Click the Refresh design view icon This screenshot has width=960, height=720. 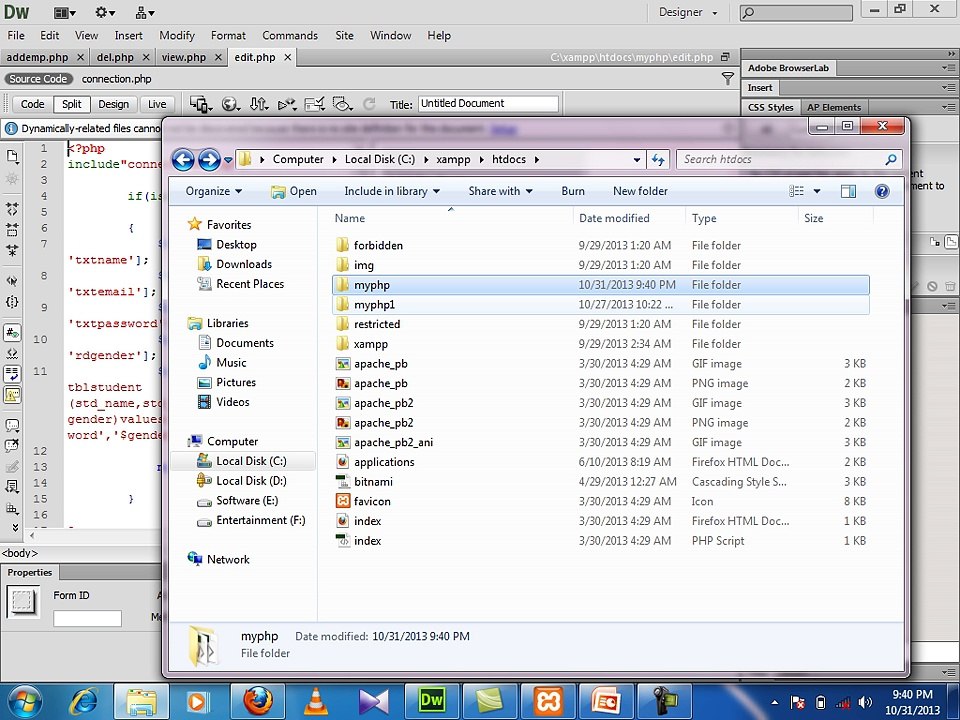pyautogui.click(x=369, y=104)
